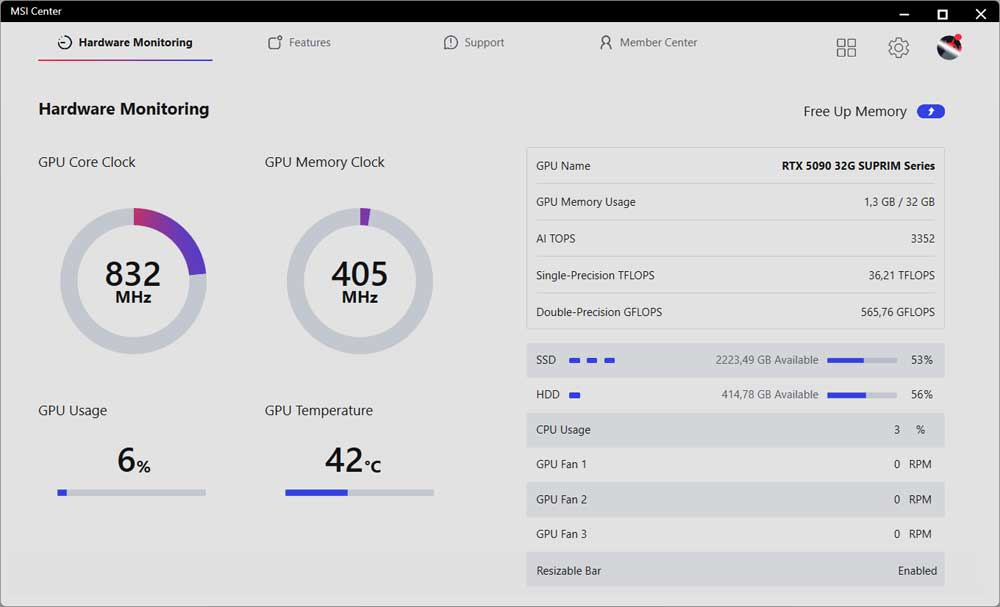Open MSI Center settings gear
1000x607 pixels.
[x=898, y=47]
